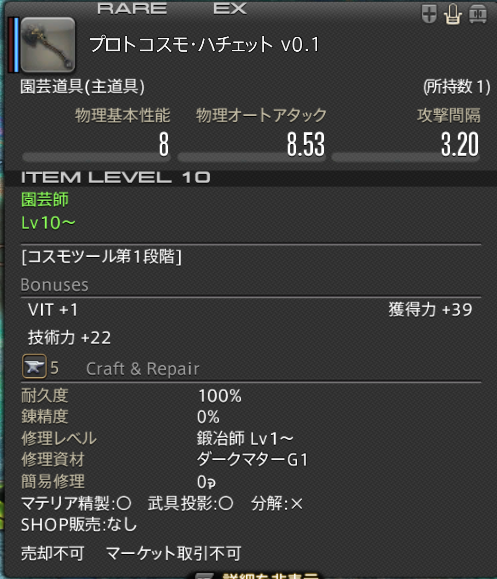Click the 物理基本性能 stat gauge bar
The height and width of the screenshot is (579, 497).
(96, 157)
